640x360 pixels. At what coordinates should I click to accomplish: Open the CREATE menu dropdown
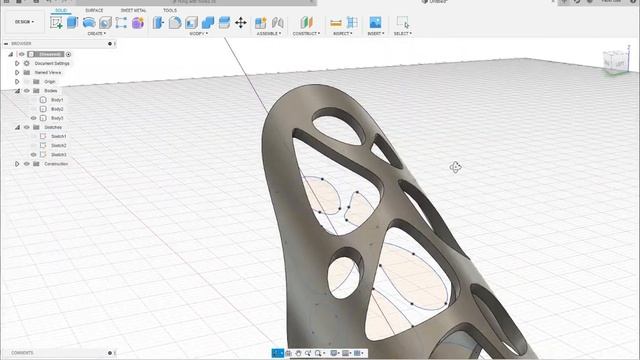pos(97,33)
